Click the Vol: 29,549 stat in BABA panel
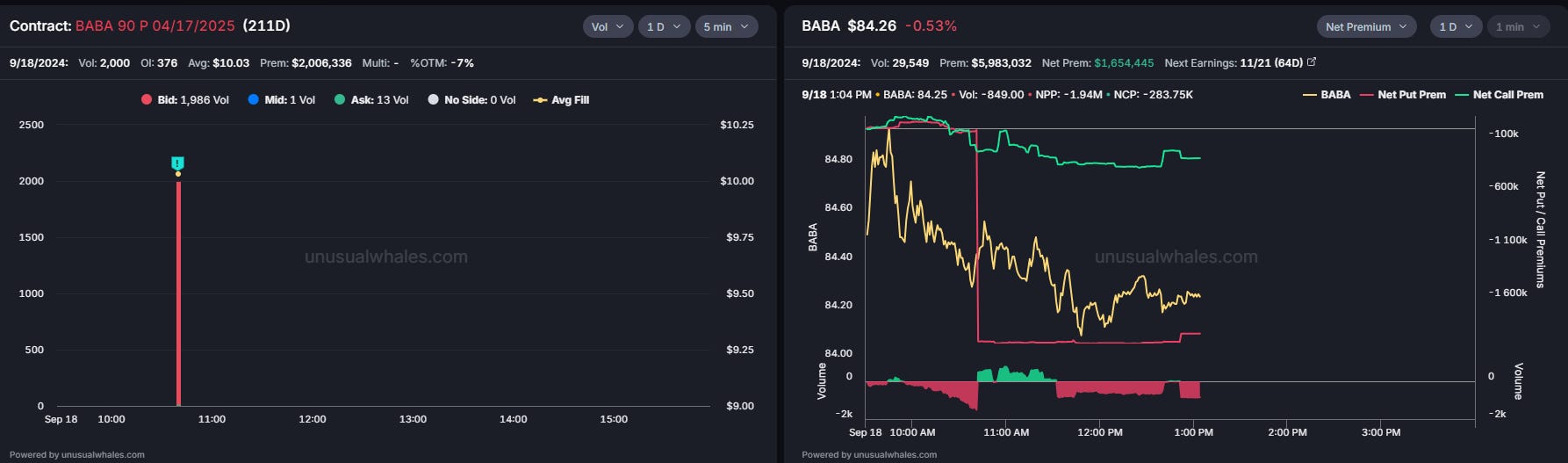This screenshot has width=1568, height=463. click(900, 63)
